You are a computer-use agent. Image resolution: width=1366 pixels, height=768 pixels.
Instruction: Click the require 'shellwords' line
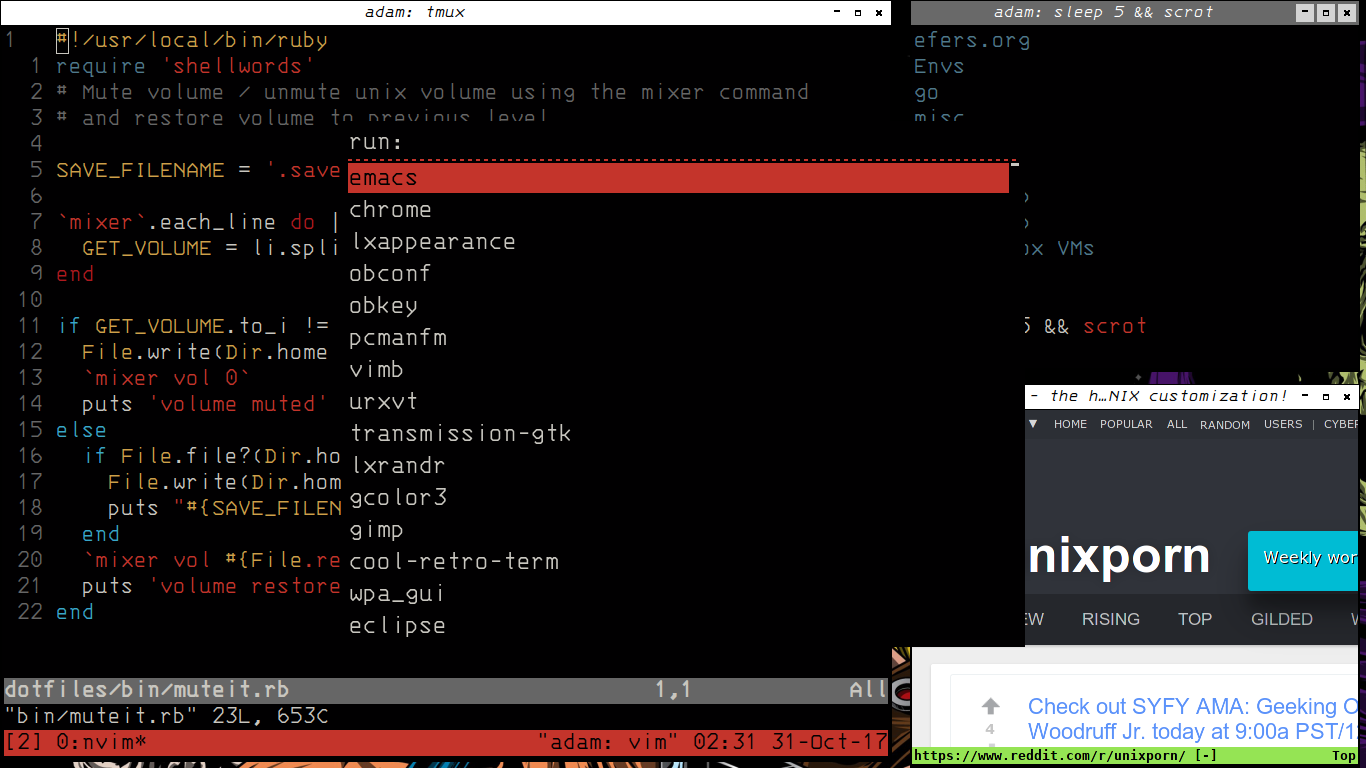tap(185, 66)
